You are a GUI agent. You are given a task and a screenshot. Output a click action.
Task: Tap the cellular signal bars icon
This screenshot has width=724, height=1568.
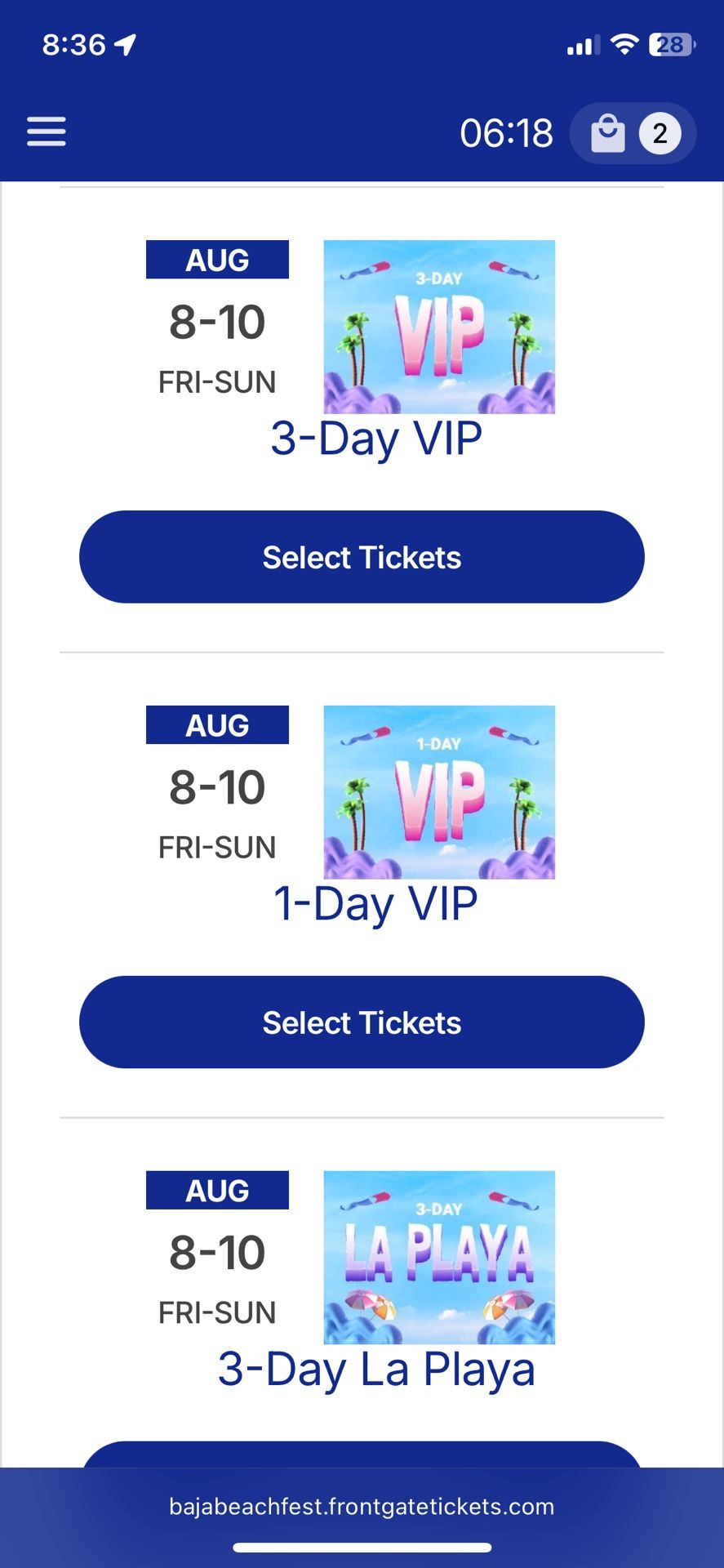click(583, 45)
